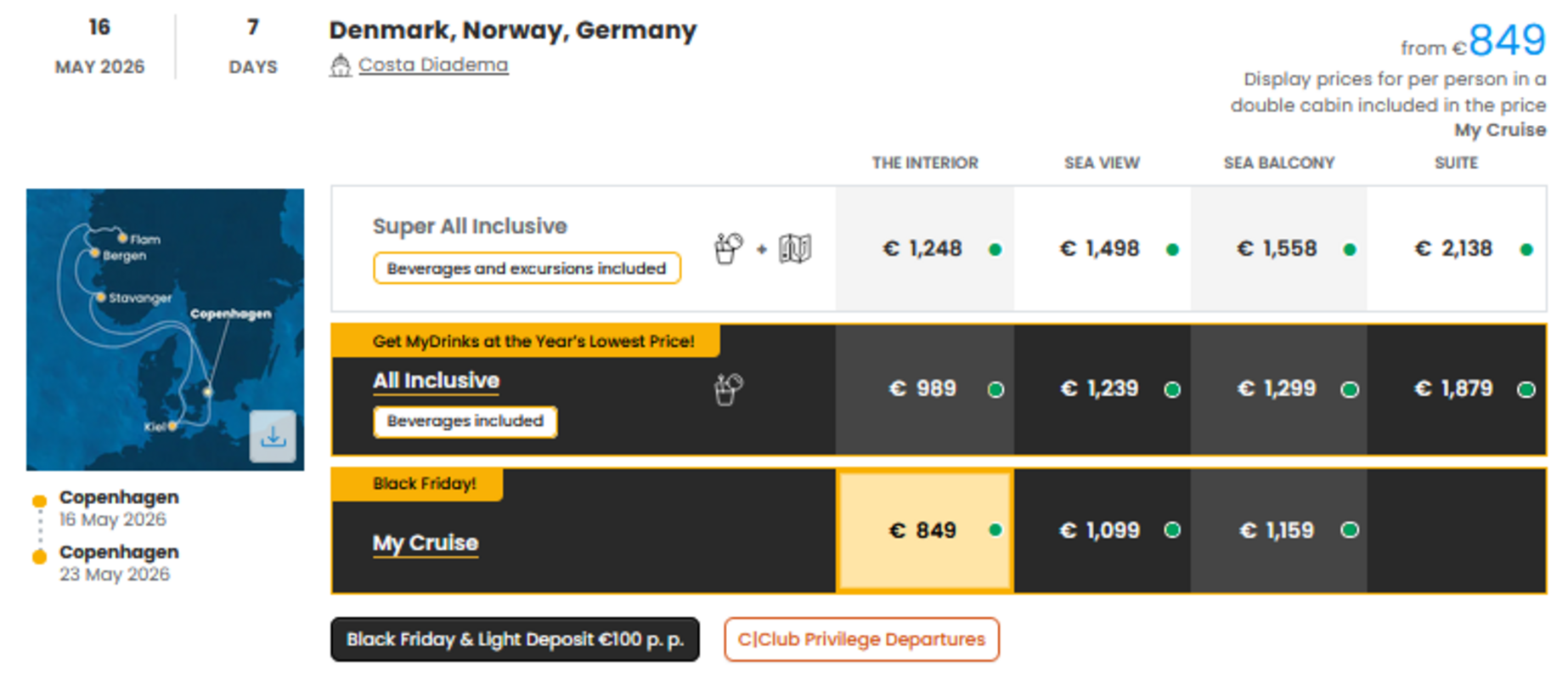This screenshot has height=680, width=1568.
Task: Click the Bergen marker on the route map
Action: (x=96, y=255)
